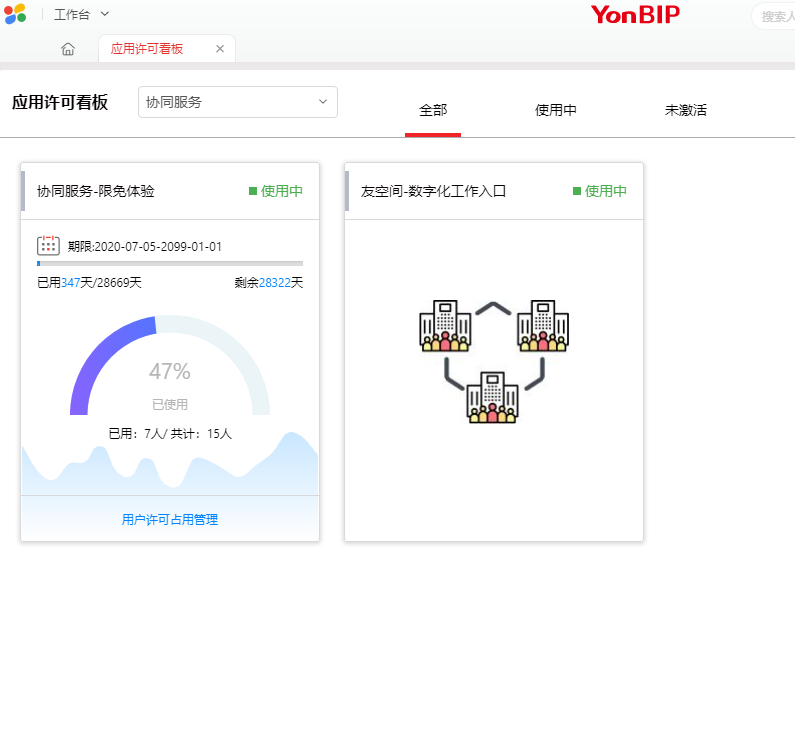
Task: Click the 协同服务-限免体验 card title
Action: coord(96,191)
